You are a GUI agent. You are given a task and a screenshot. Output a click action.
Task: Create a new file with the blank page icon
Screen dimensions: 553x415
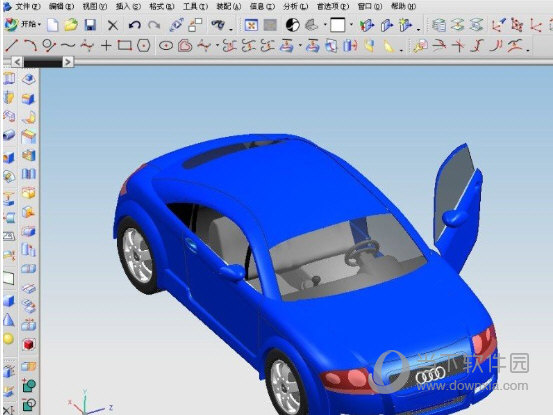coord(53,25)
